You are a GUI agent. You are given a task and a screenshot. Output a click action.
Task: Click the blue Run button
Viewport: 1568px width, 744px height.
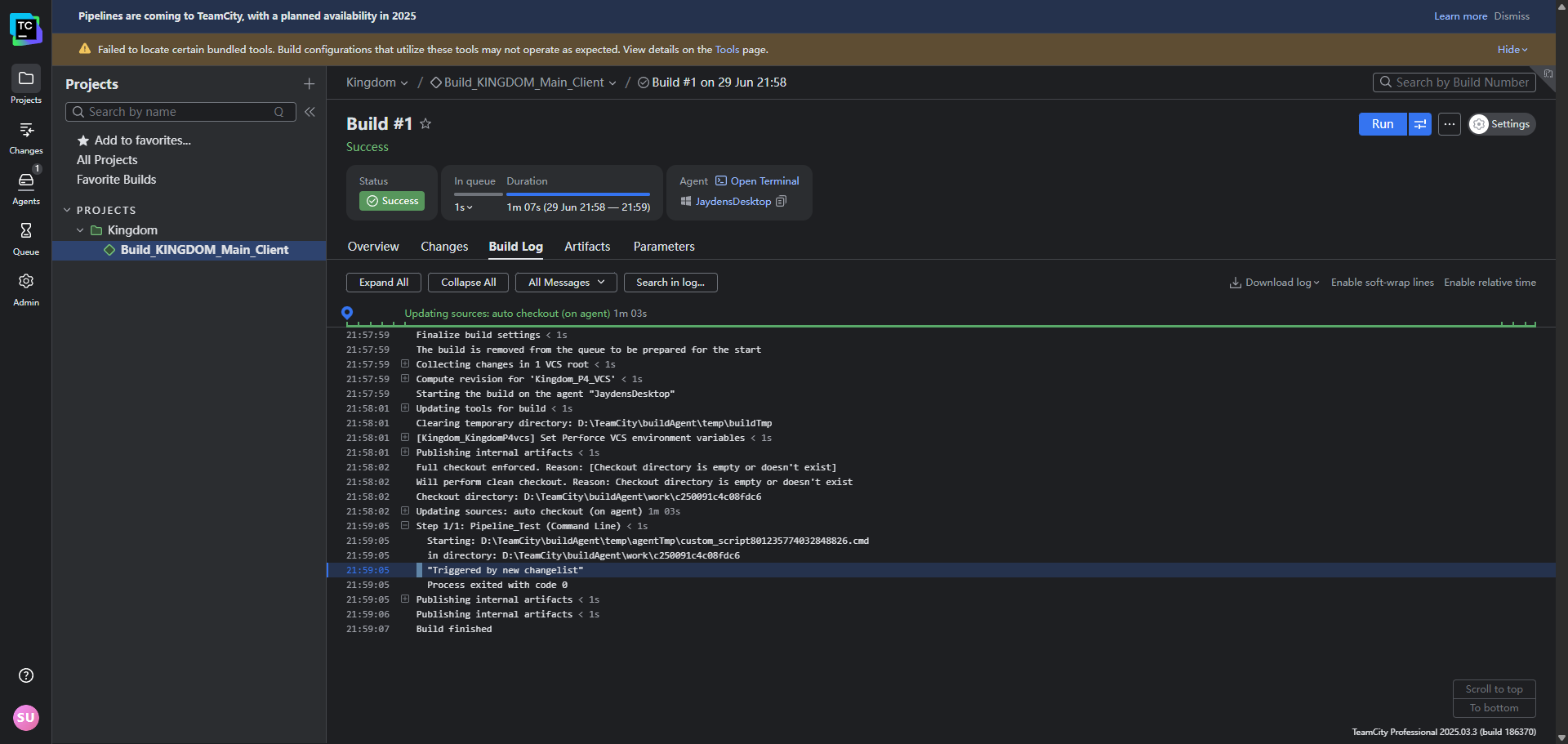pos(1383,124)
